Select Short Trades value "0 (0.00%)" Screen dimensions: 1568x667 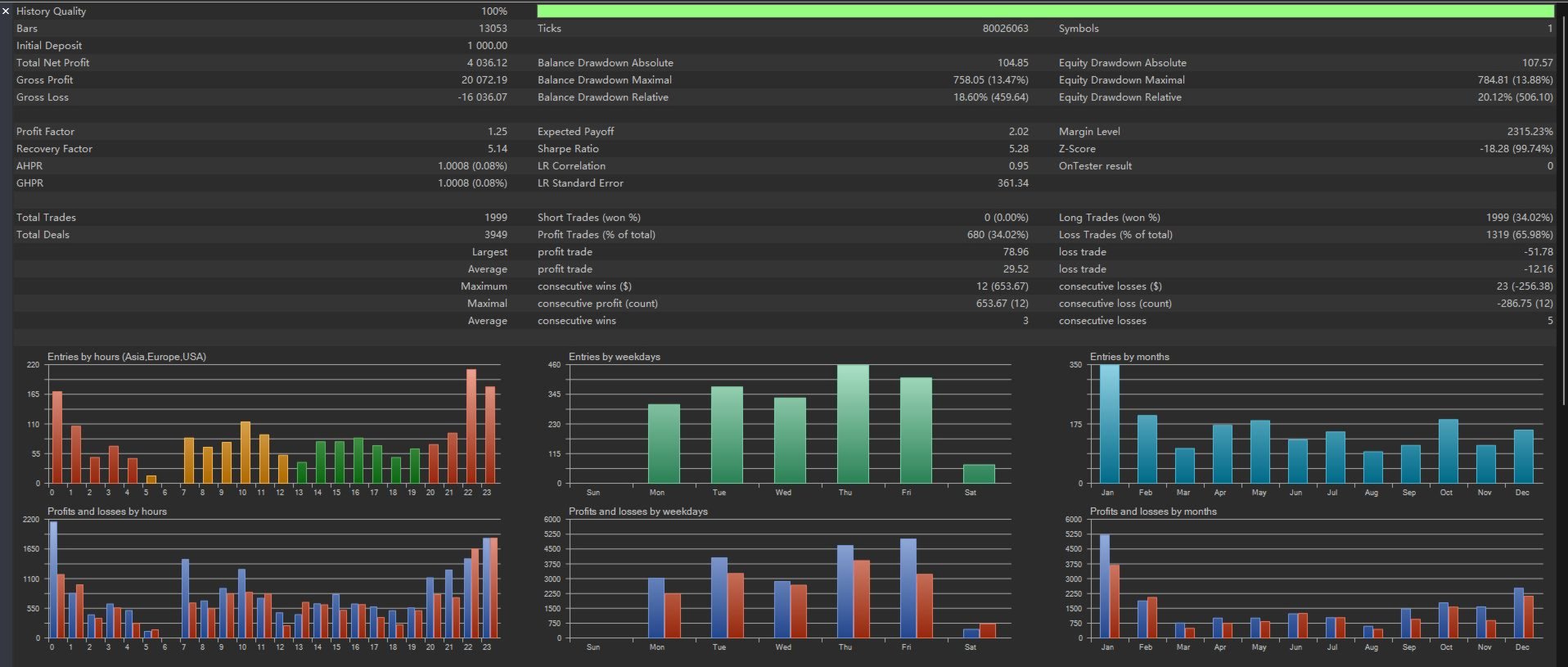[x=1007, y=218]
